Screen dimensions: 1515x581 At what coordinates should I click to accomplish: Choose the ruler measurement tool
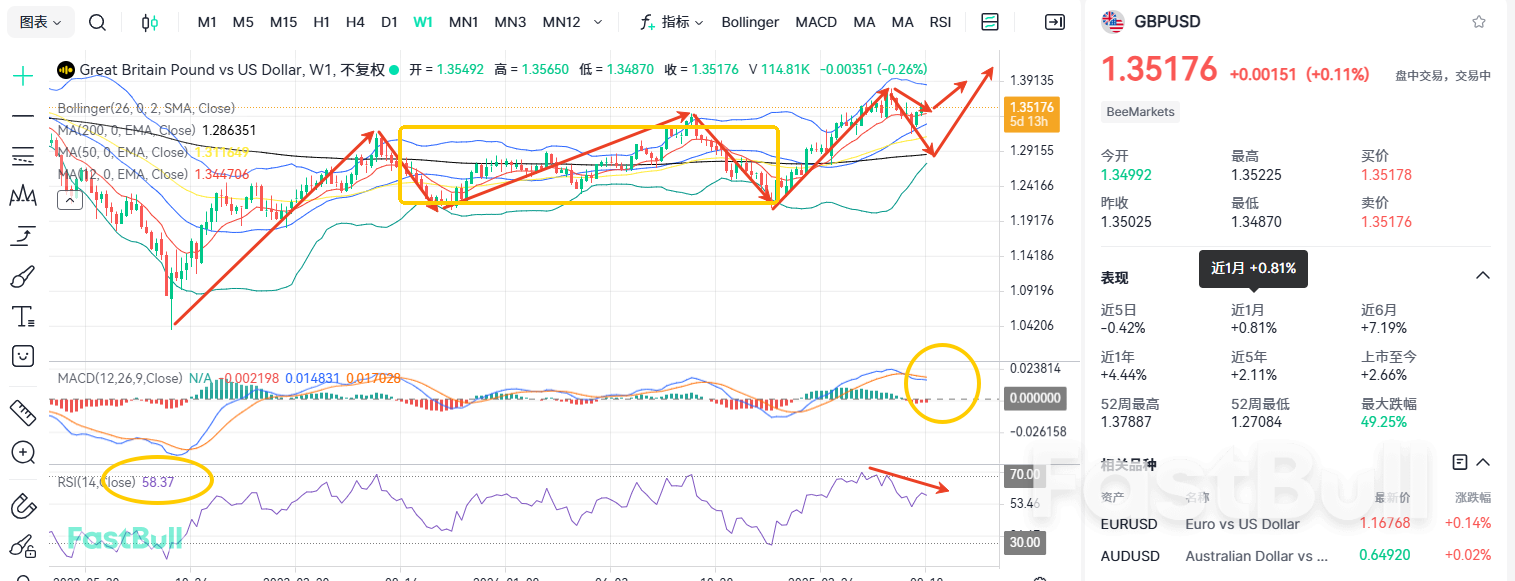(21, 411)
